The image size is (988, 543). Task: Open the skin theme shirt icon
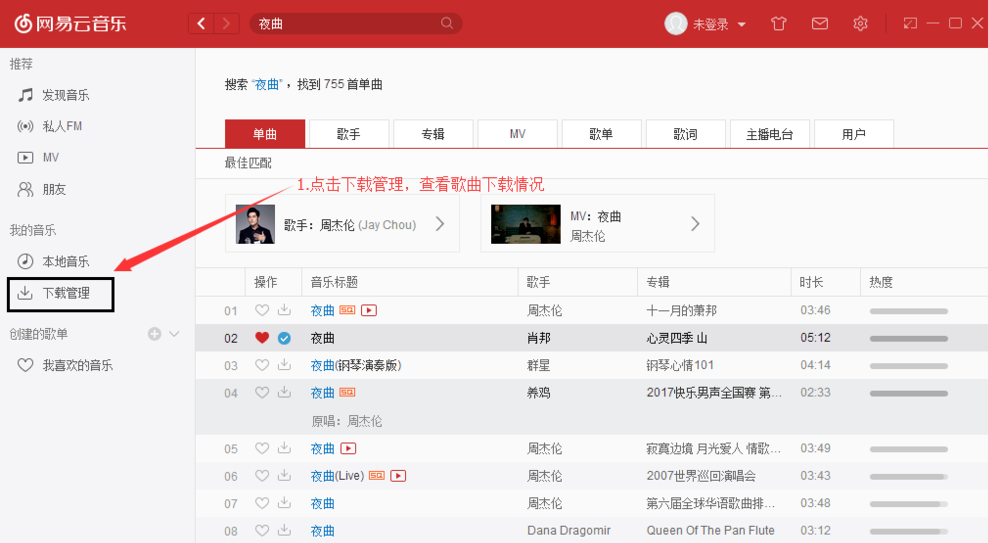point(779,24)
